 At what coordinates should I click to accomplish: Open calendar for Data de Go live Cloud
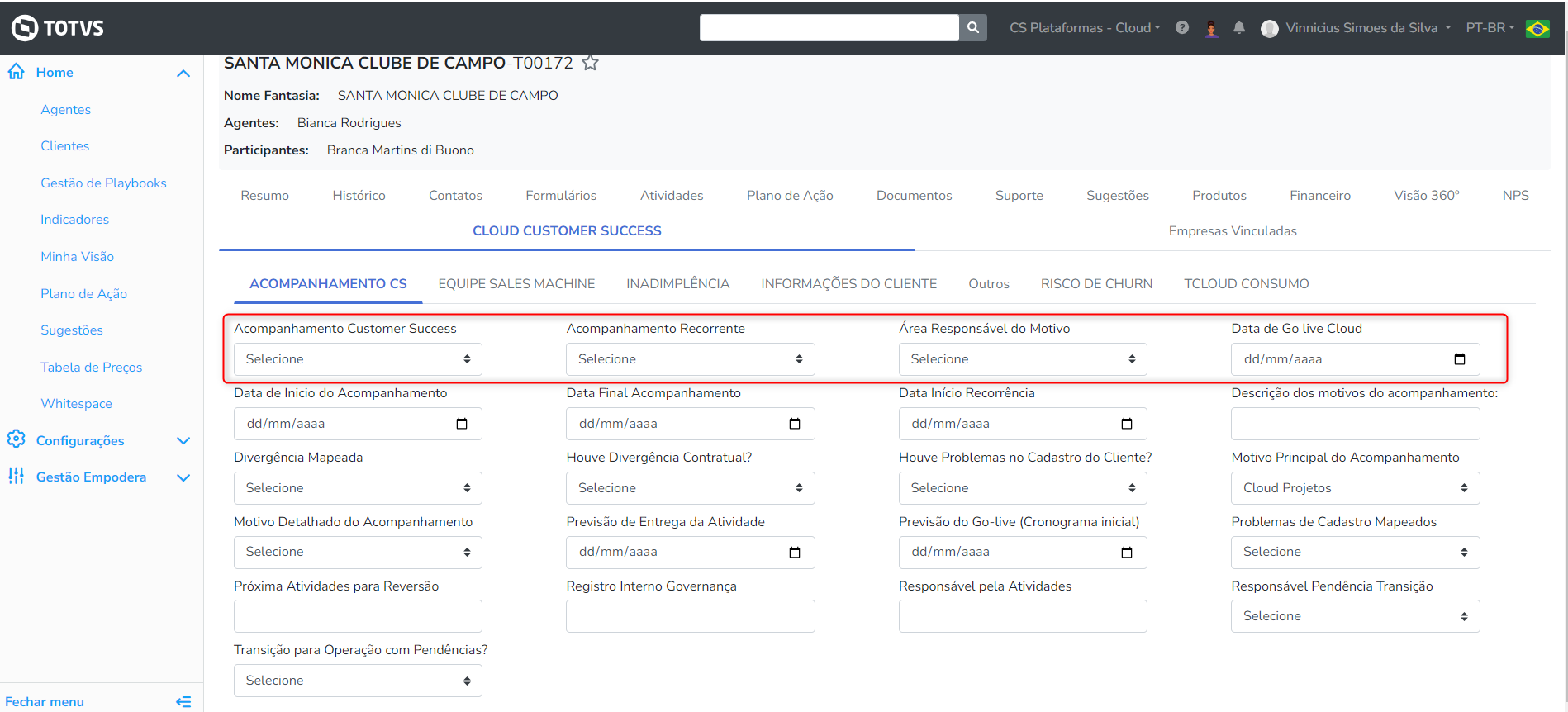tap(1459, 359)
